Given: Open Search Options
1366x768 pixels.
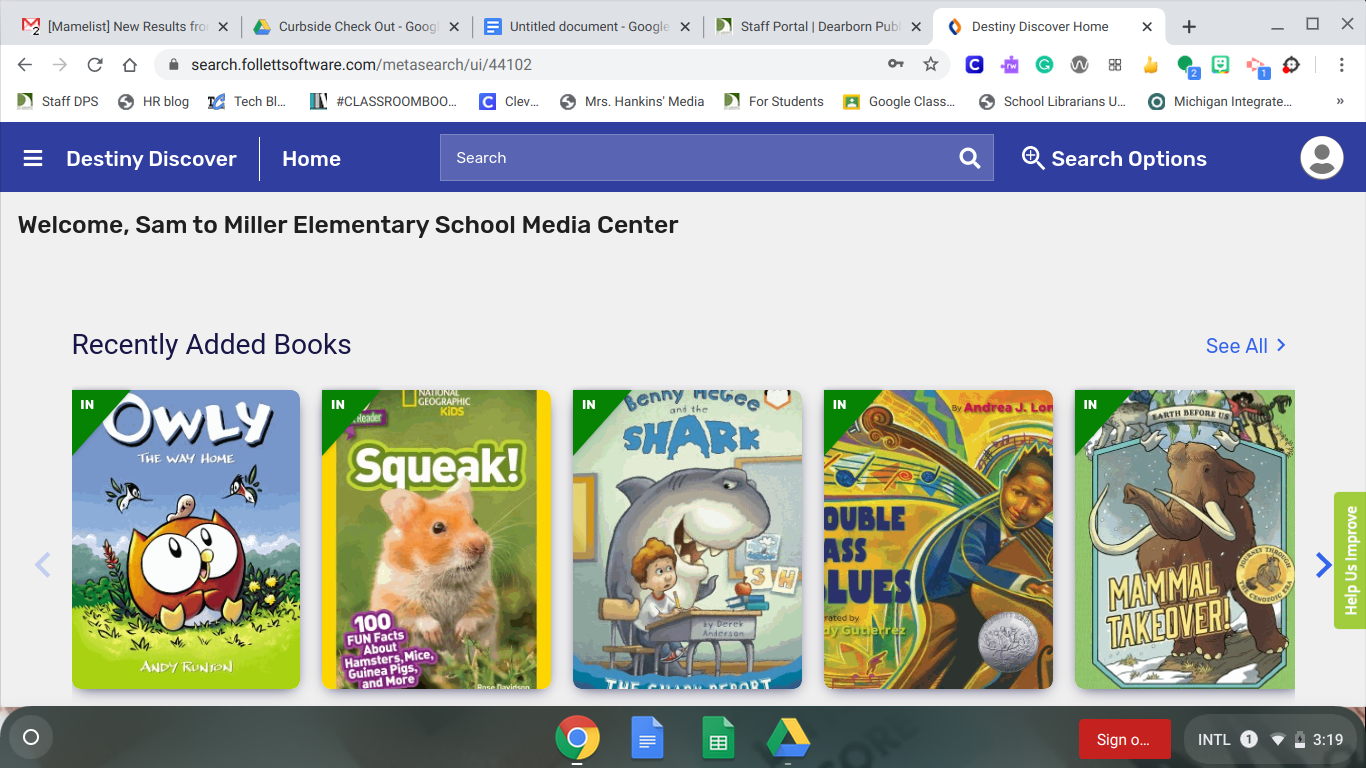Looking at the screenshot, I should [x=1114, y=159].
